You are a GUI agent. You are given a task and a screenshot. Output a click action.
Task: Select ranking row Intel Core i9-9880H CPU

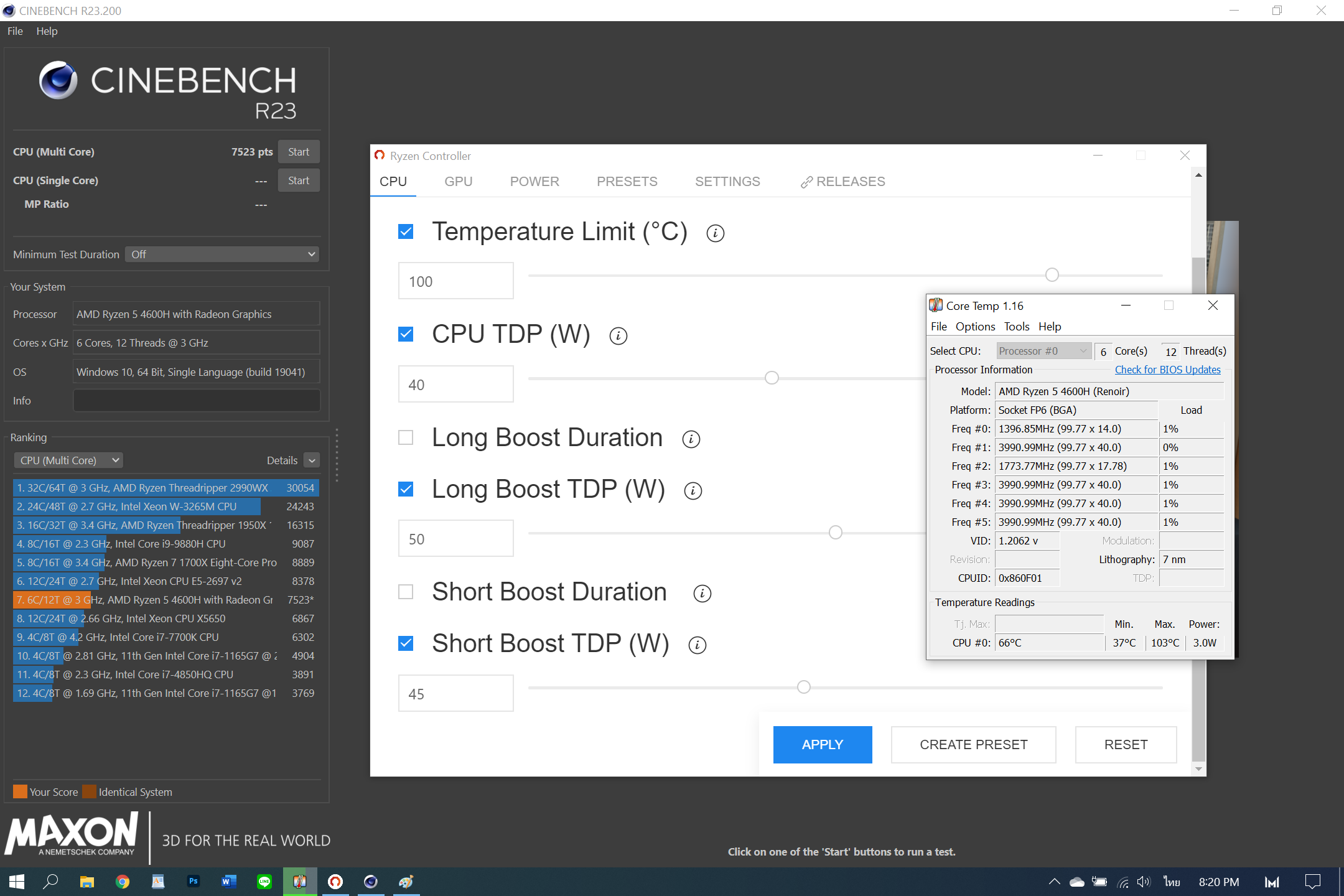(166, 544)
